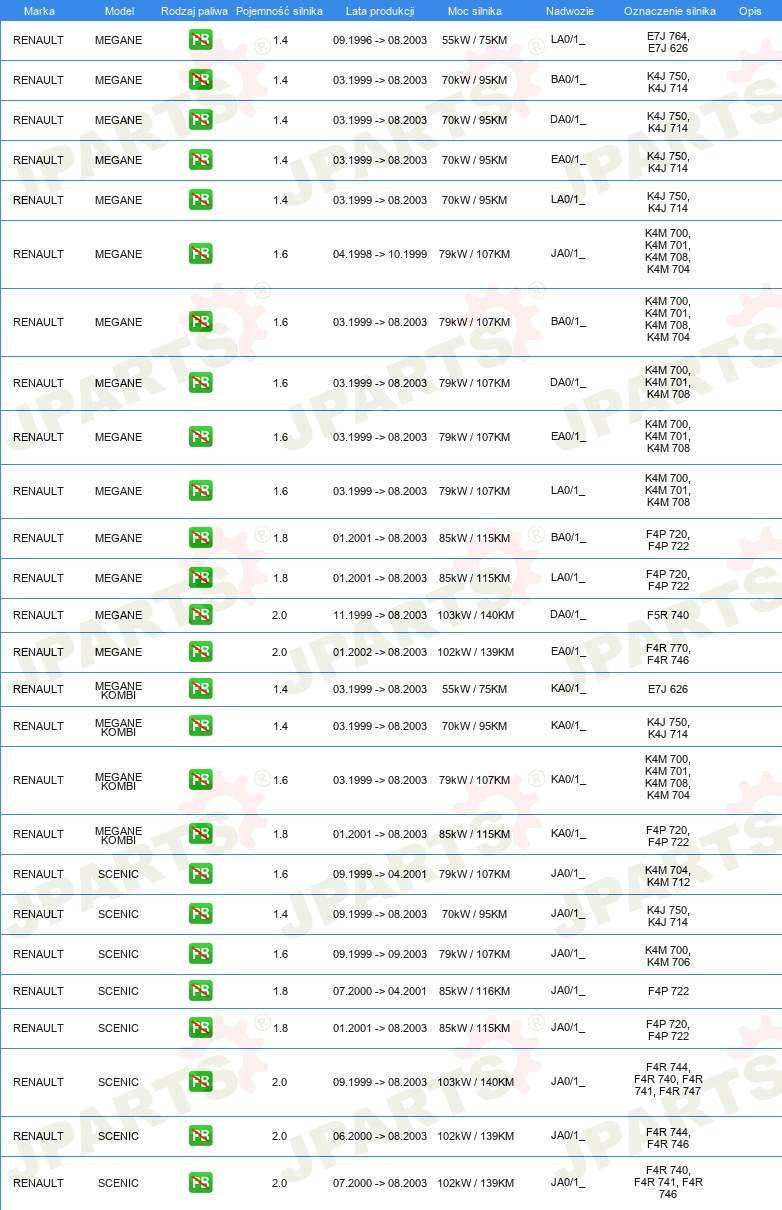Click body code DA0/1_ in Megane 2.0 row
This screenshot has width=782, height=1210.
click(568, 615)
